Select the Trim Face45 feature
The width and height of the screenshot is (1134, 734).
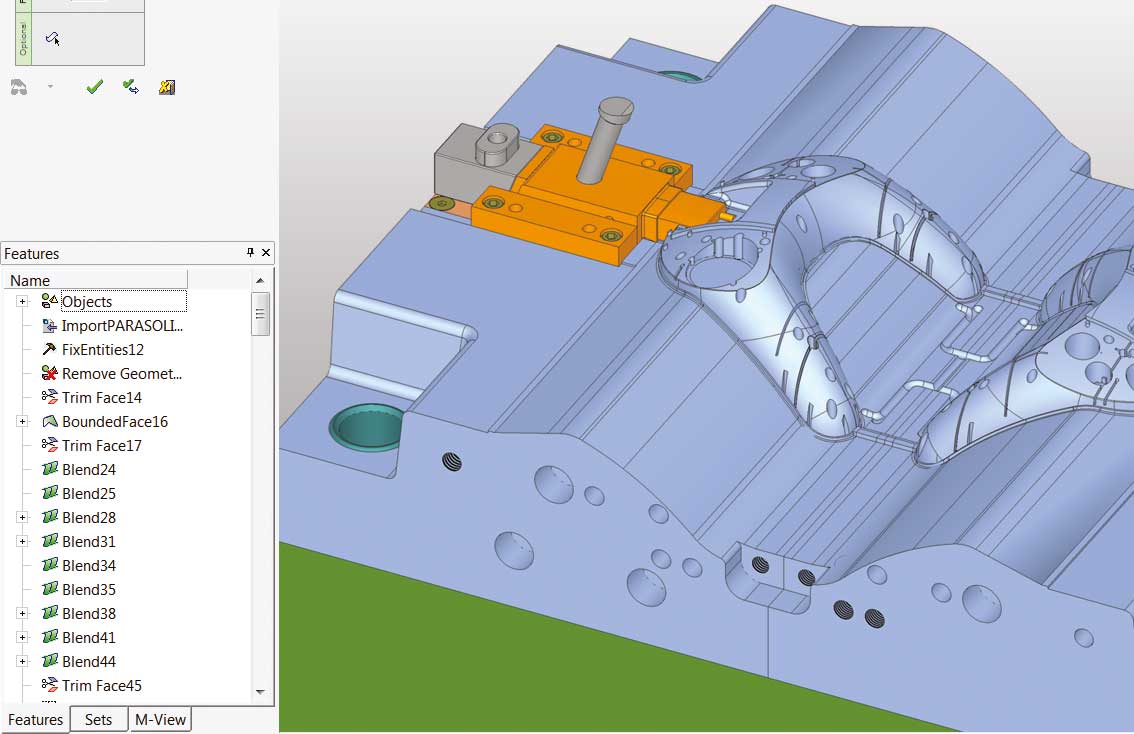coord(101,685)
